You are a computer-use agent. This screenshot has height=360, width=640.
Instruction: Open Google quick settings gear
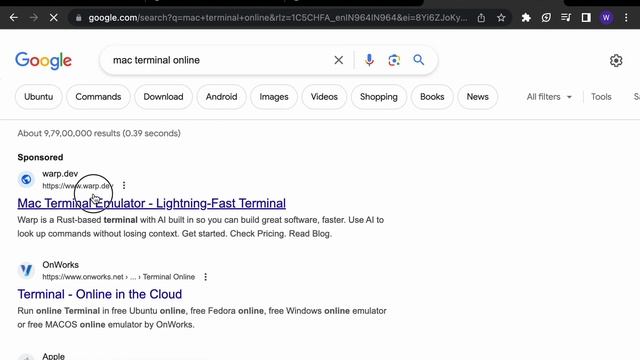(x=616, y=60)
